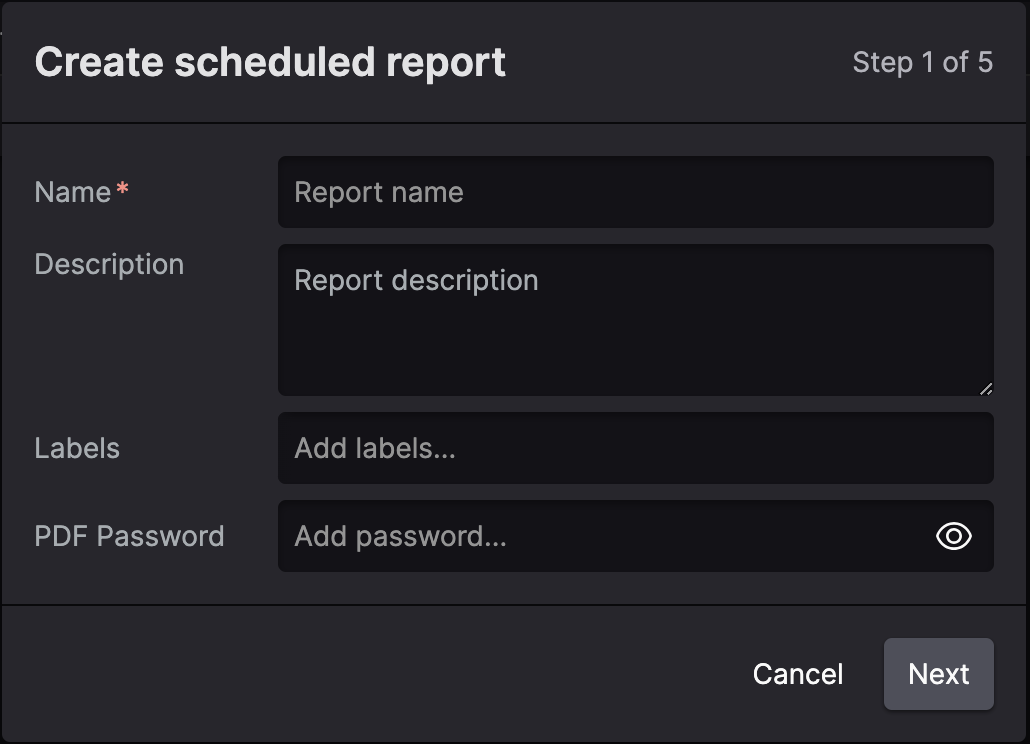
Task: Cancel the scheduled report creation
Action: click(x=797, y=674)
